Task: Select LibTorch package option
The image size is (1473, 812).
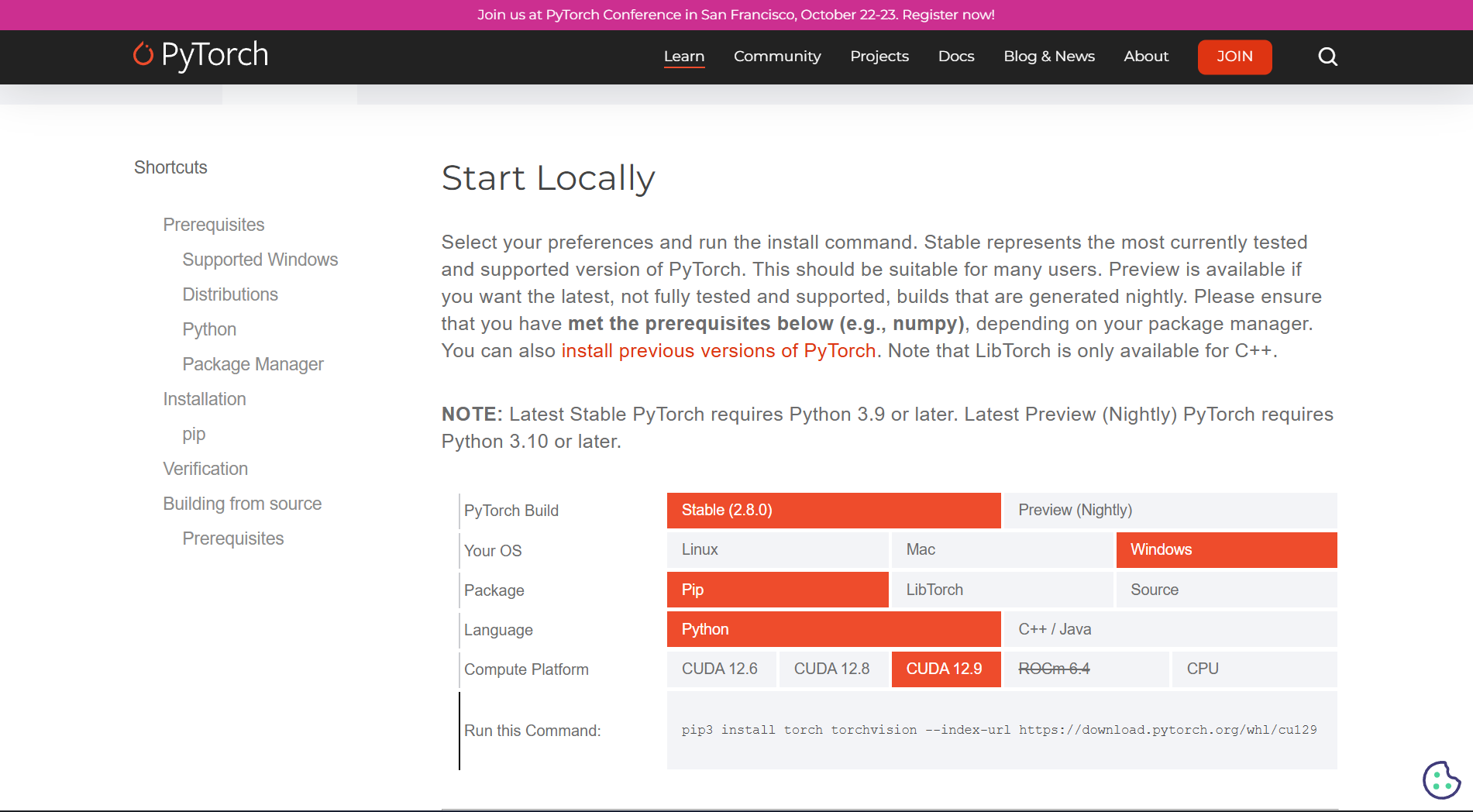Action: point(1002,590)
